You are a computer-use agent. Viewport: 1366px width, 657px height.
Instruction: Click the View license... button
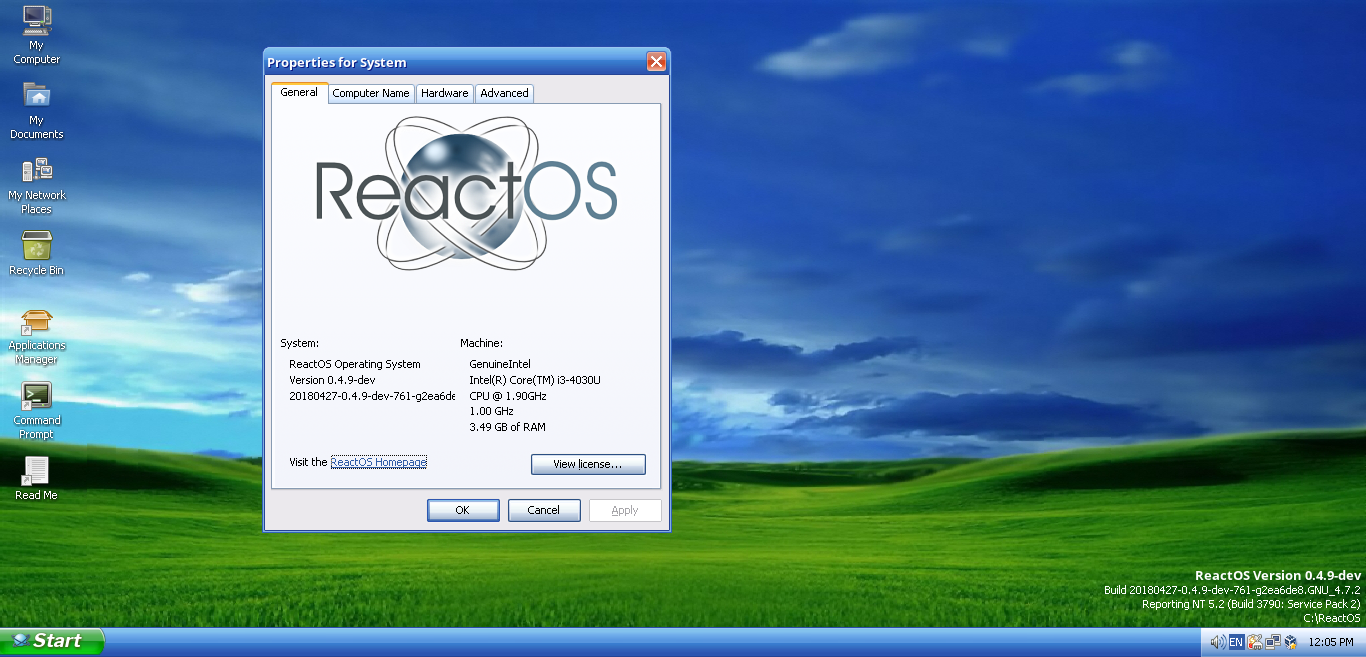tap(588, 464)
